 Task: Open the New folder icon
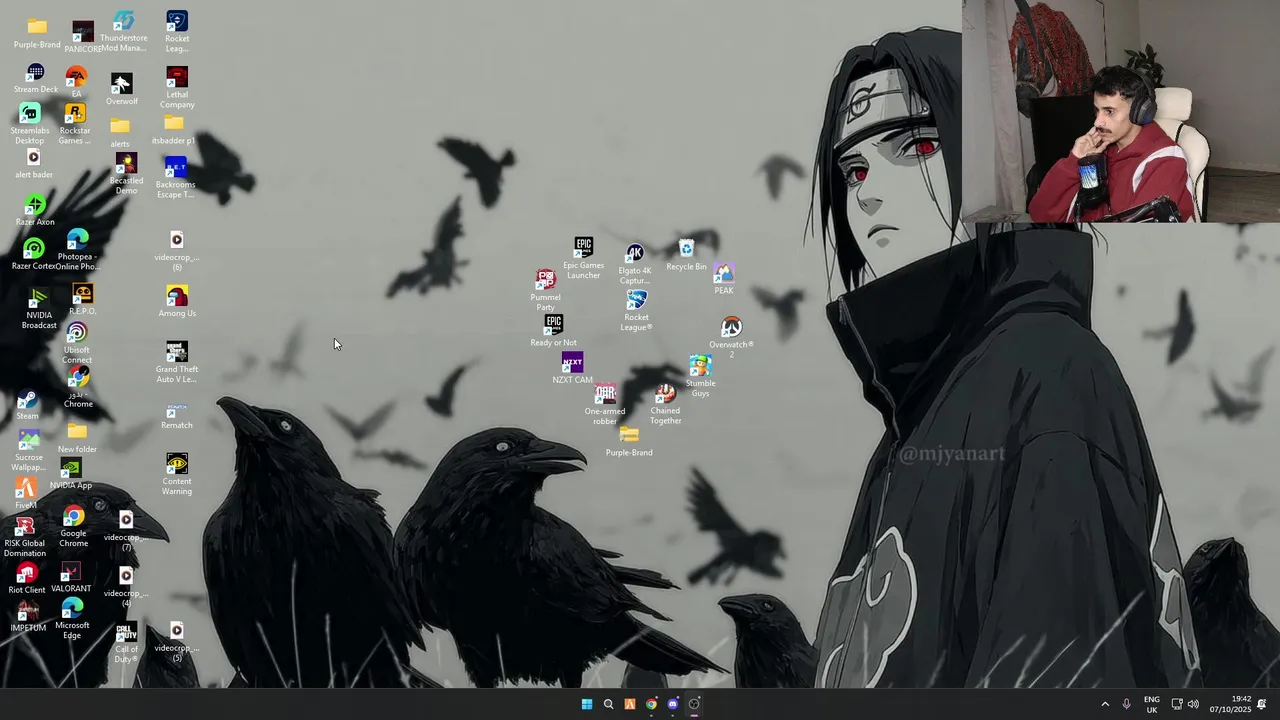(77, 438)
